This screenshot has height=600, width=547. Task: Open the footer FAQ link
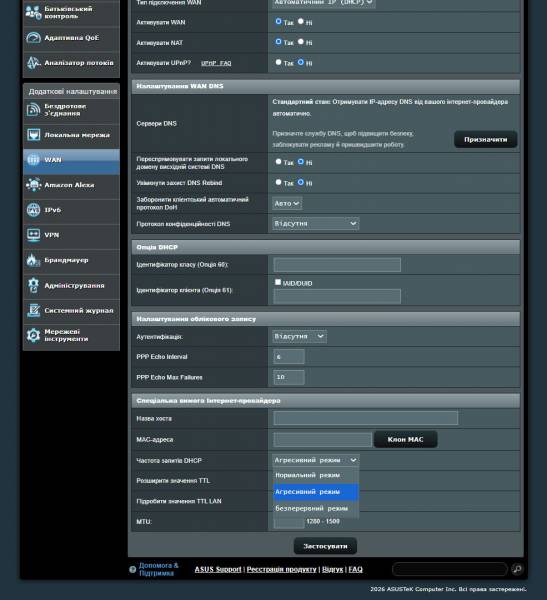355,569
